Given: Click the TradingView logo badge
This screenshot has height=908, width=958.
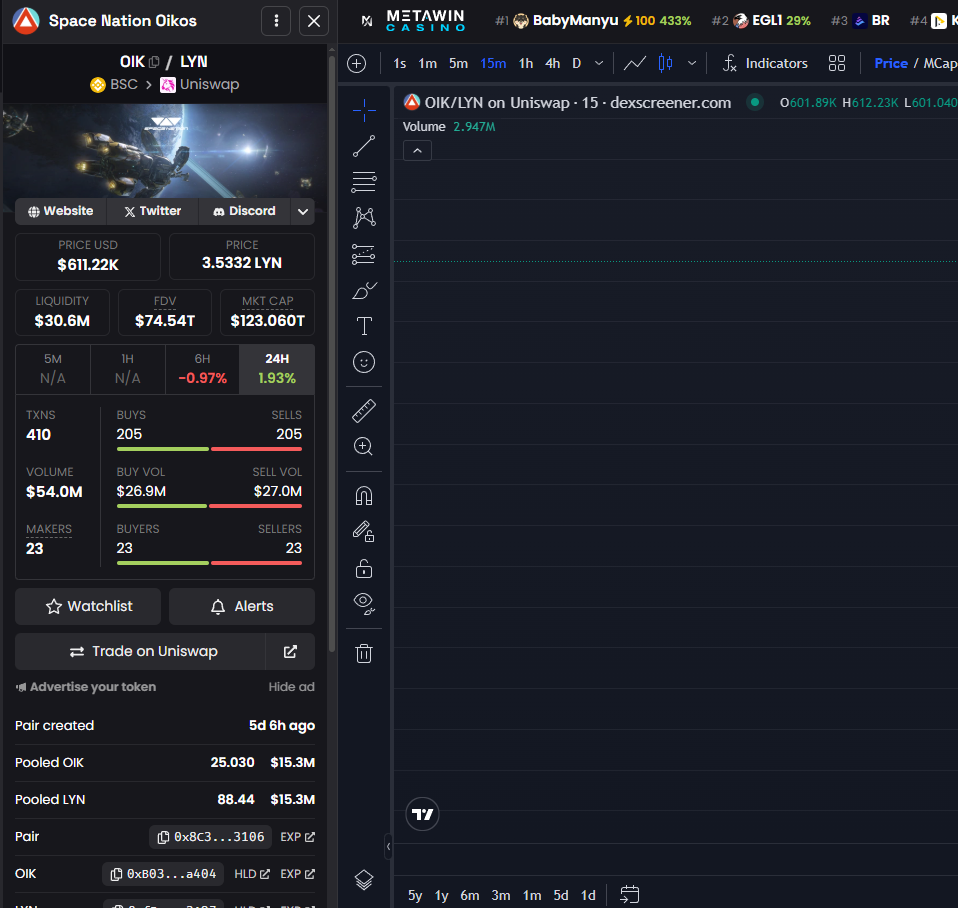Looking at the screenshot, I should (422, 814).
